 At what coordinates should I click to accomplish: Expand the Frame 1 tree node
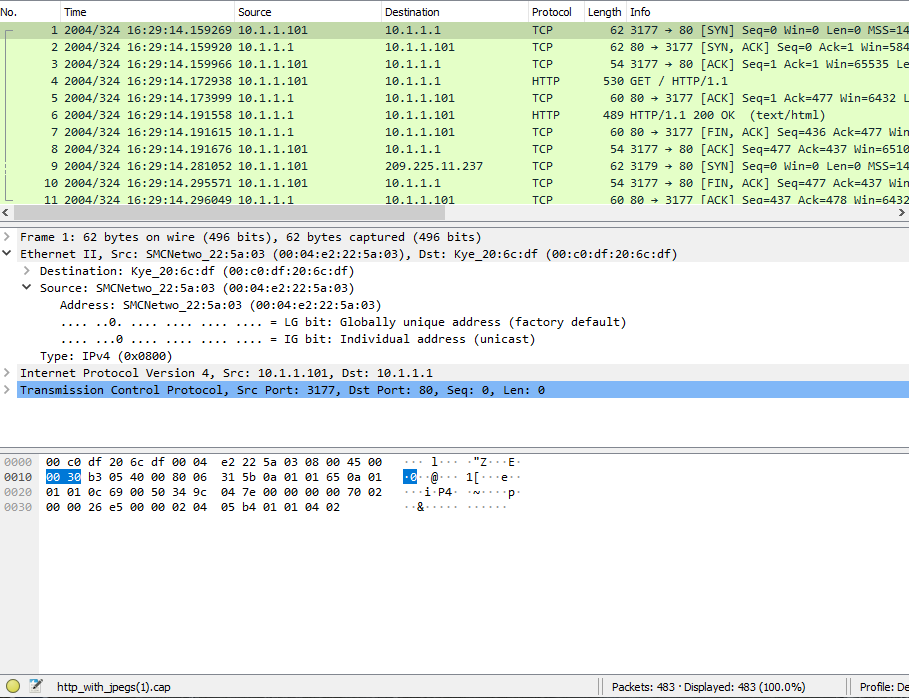(x=7, y=237)
